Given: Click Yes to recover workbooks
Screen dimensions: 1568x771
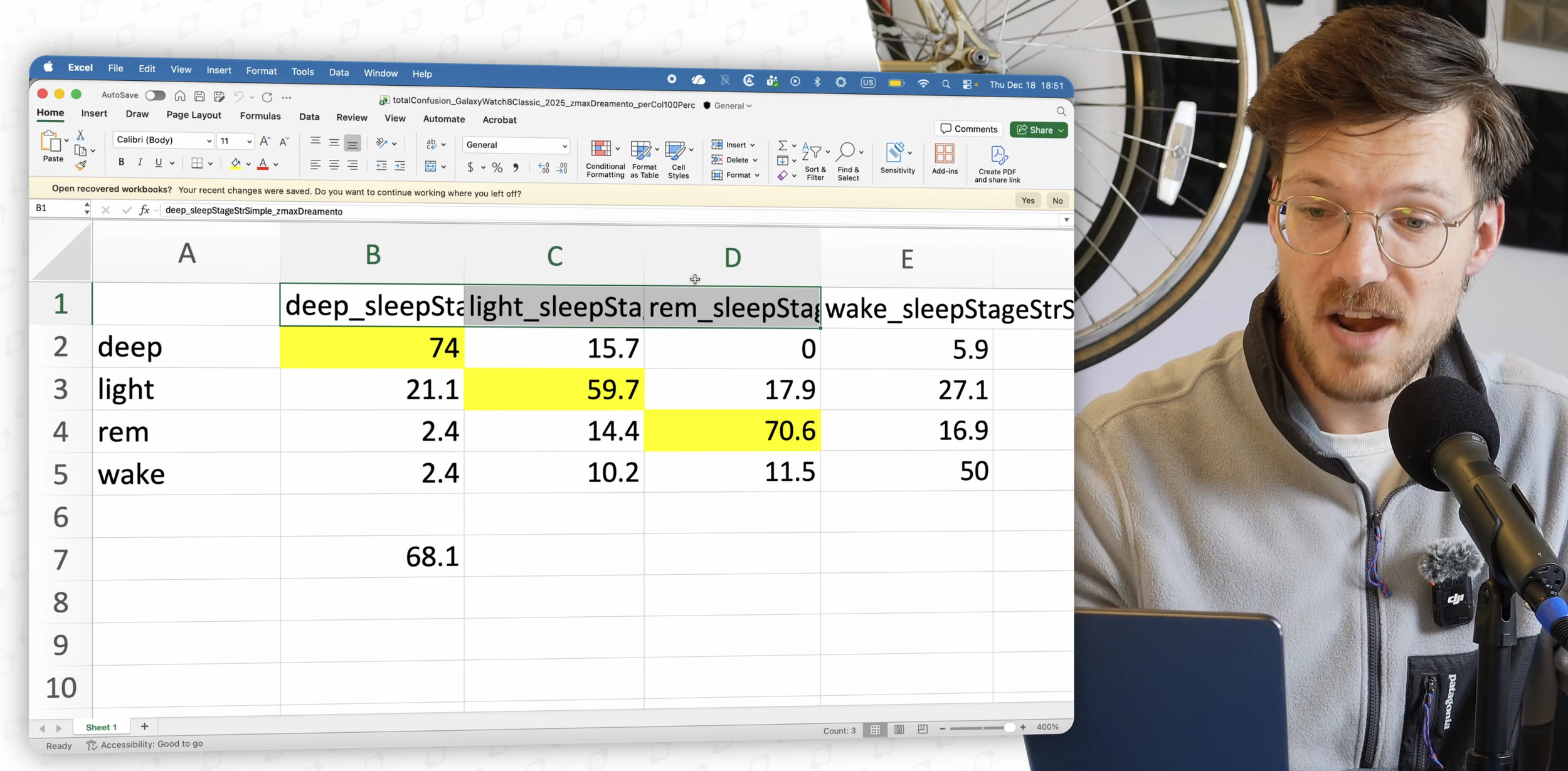Looking at the screenshot, I should click(1027, 201).
